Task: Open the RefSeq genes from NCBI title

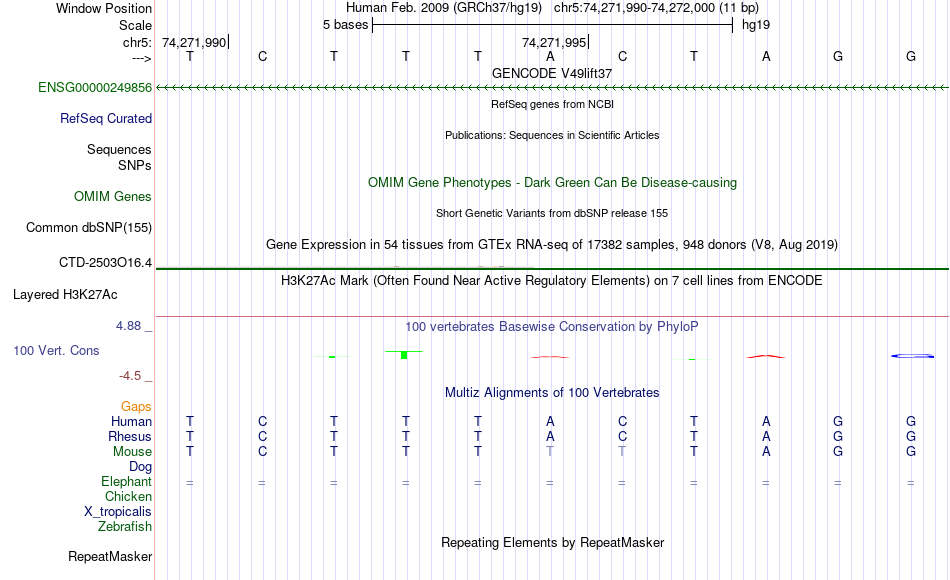Action: 553,104
